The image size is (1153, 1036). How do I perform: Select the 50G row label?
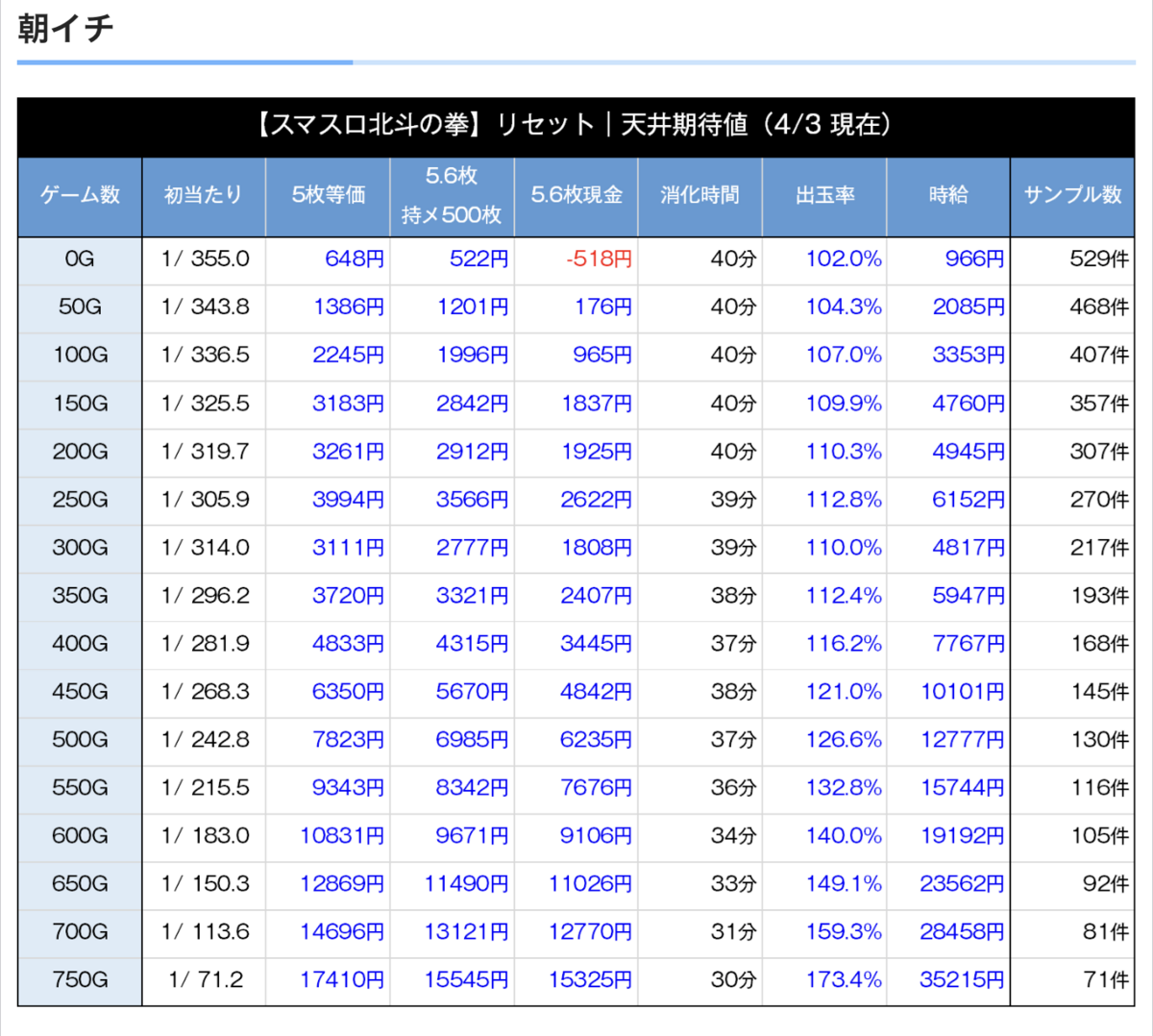coord(80,308)
